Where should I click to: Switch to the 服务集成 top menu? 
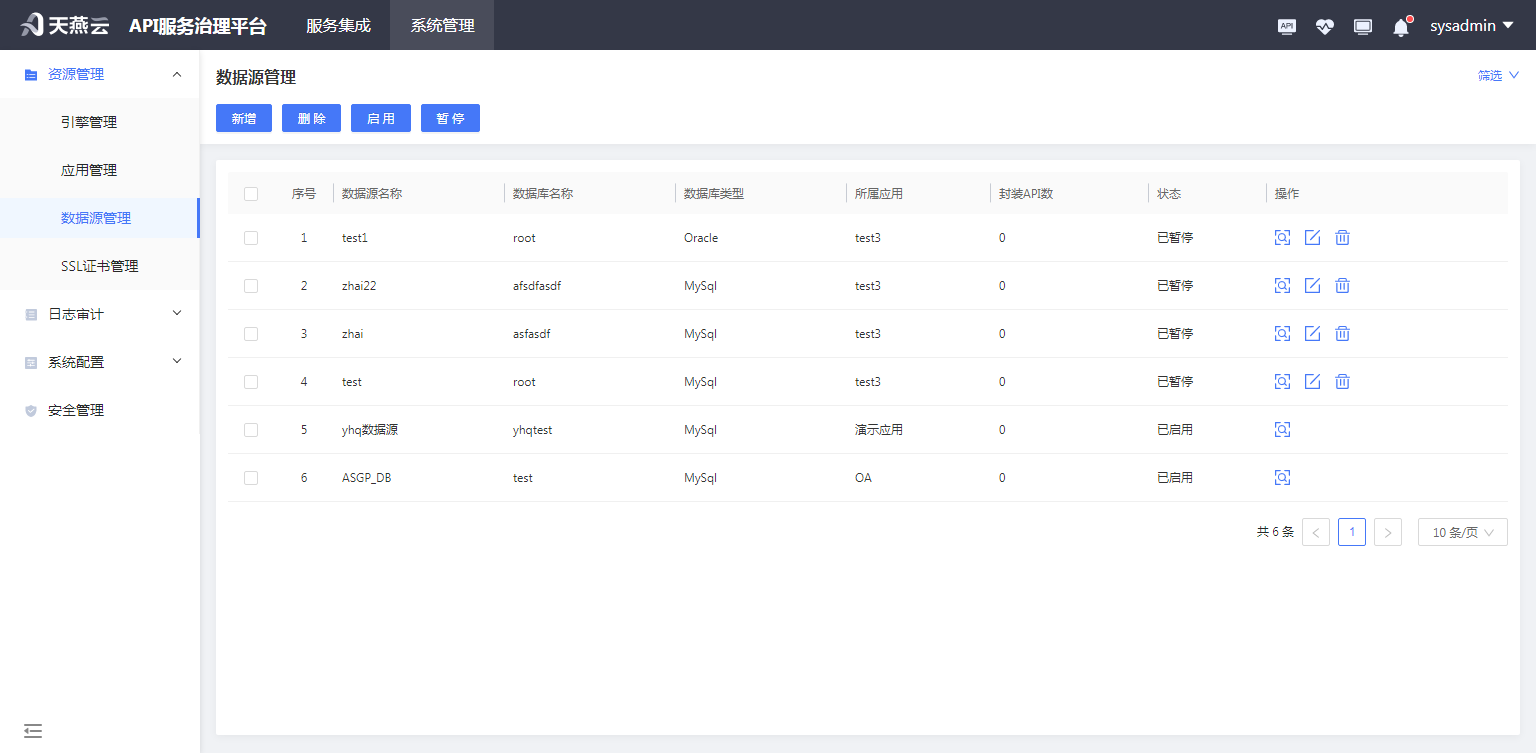337,25
